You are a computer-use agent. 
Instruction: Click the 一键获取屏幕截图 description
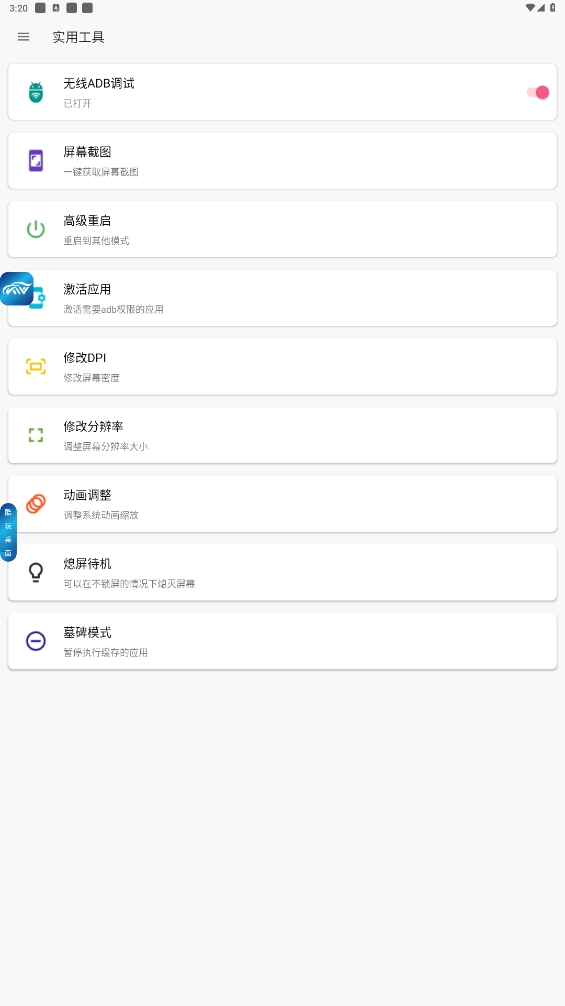click(x=101, y=172)
